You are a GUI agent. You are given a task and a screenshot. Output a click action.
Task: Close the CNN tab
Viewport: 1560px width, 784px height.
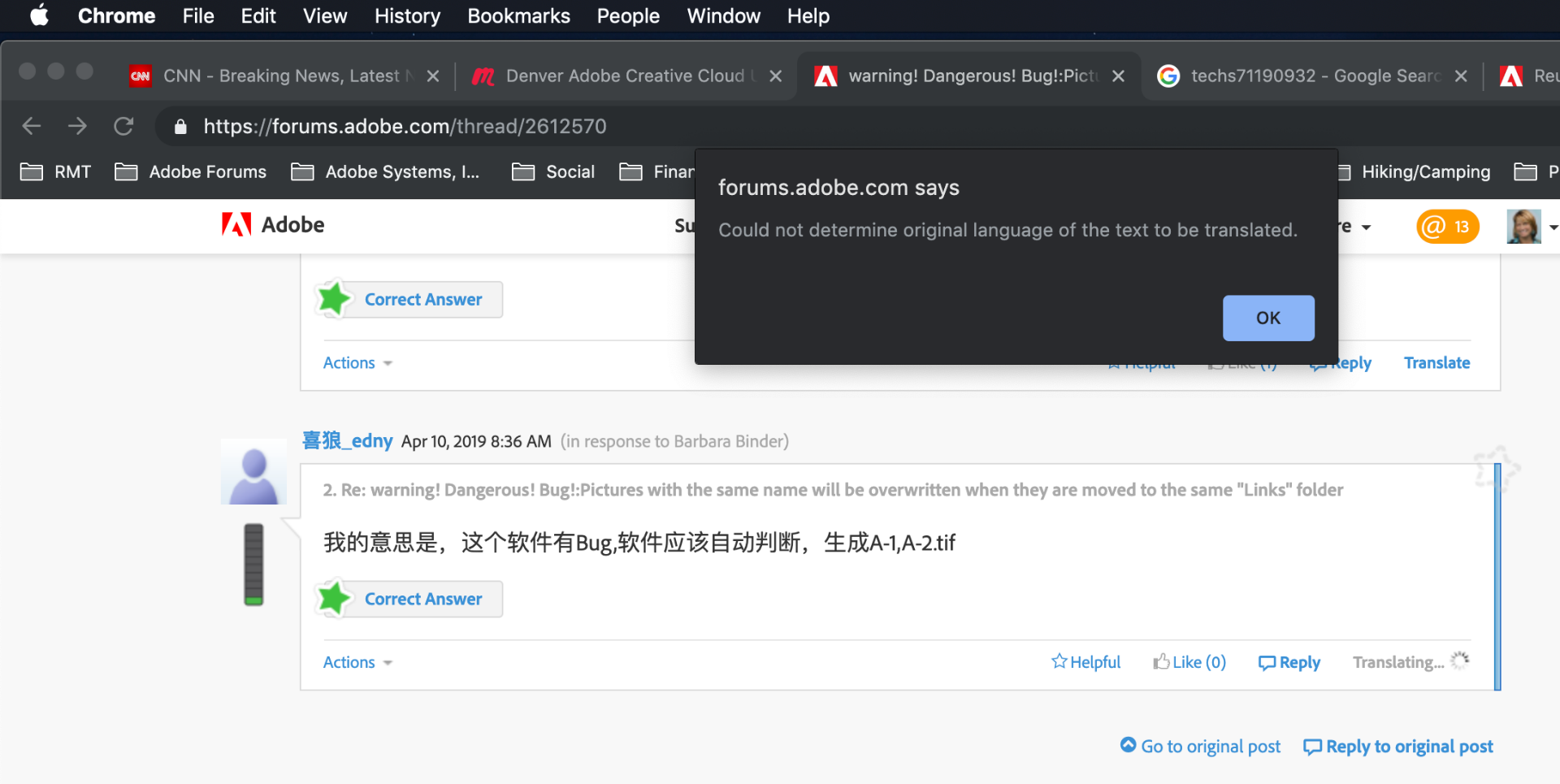(x=433, y=76)
